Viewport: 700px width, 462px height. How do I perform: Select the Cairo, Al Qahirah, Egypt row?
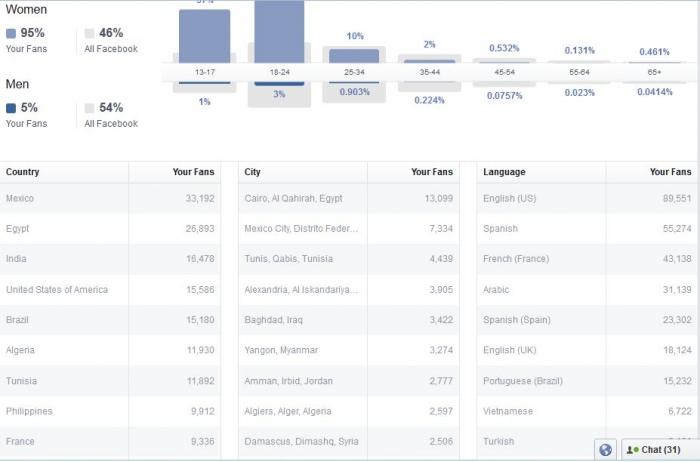tap(349, 198)
